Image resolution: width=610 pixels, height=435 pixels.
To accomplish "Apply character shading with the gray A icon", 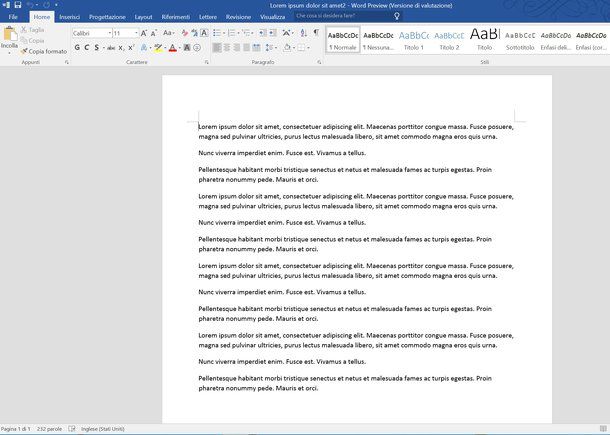I will pyautogui.click(x=187, y=48).
